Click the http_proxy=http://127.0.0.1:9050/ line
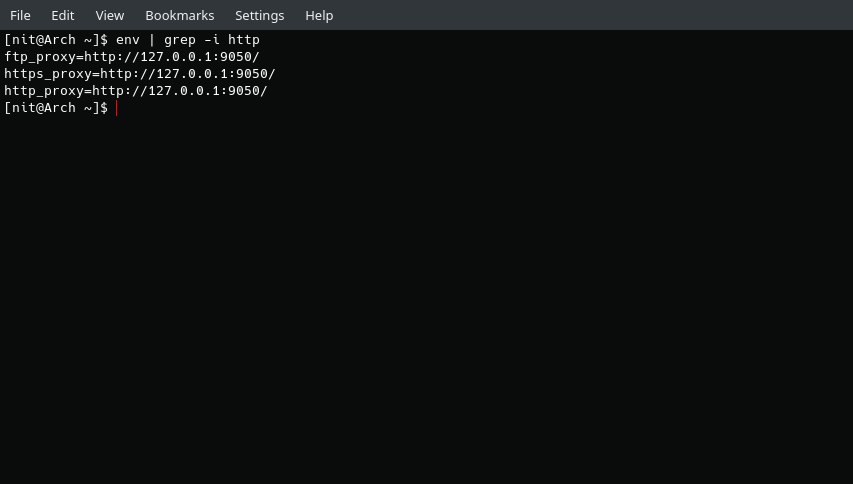 pos(136,91)
